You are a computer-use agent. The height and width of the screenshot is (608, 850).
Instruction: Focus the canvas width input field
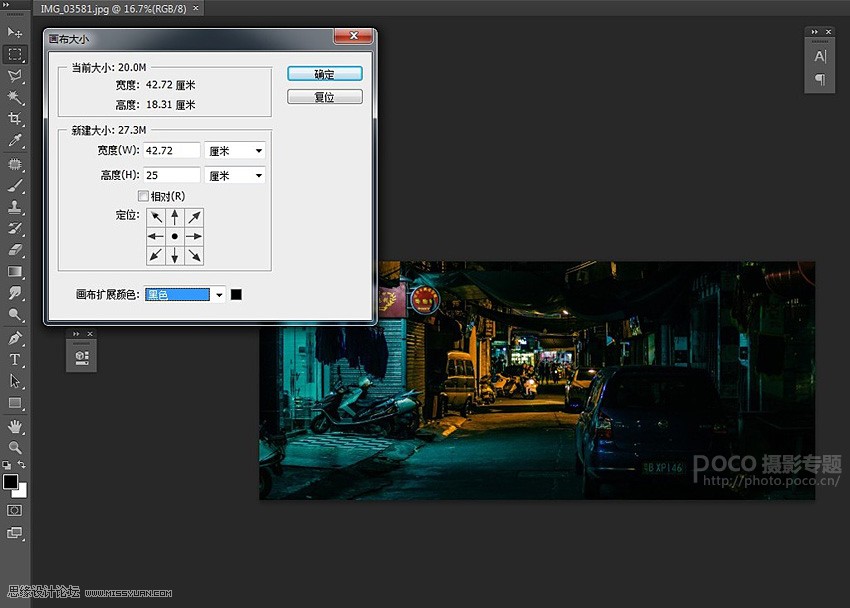[x=172, y=151]
